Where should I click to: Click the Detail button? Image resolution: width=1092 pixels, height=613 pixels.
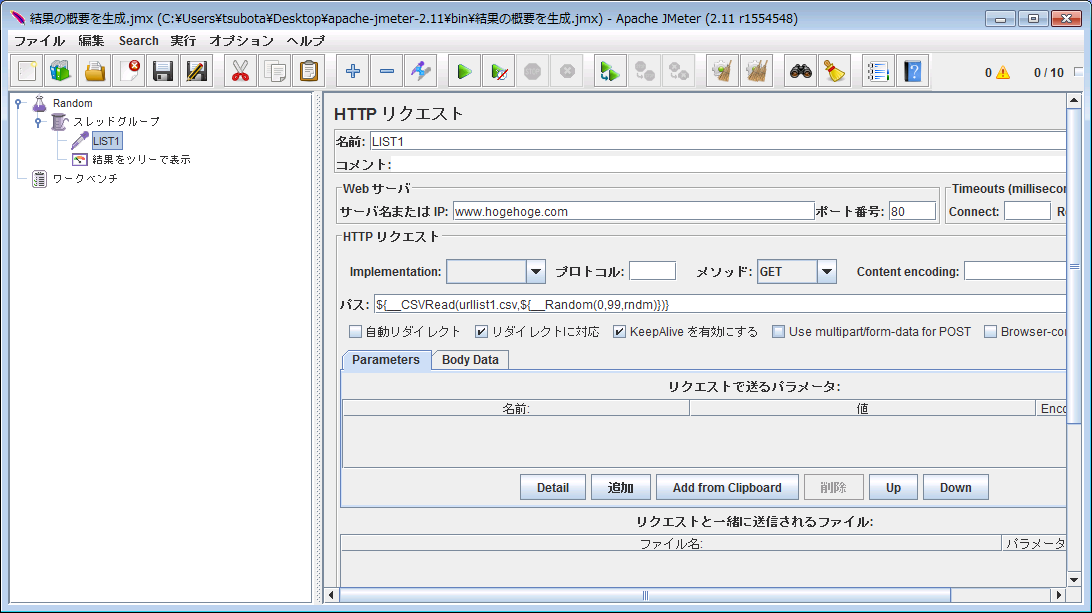coord(553,488)
